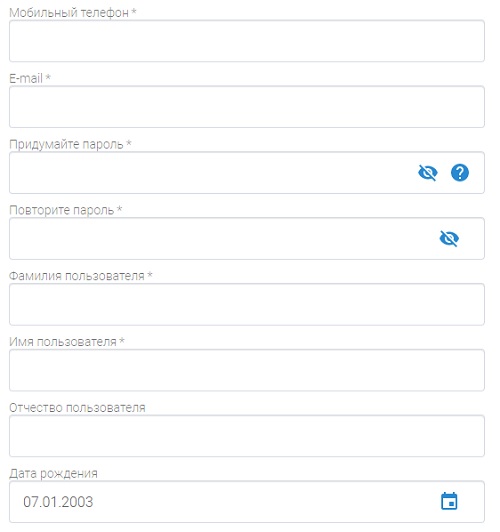500x532 pixels.
Task: Click the Имя пользователя input field
Action: [247, 370]
